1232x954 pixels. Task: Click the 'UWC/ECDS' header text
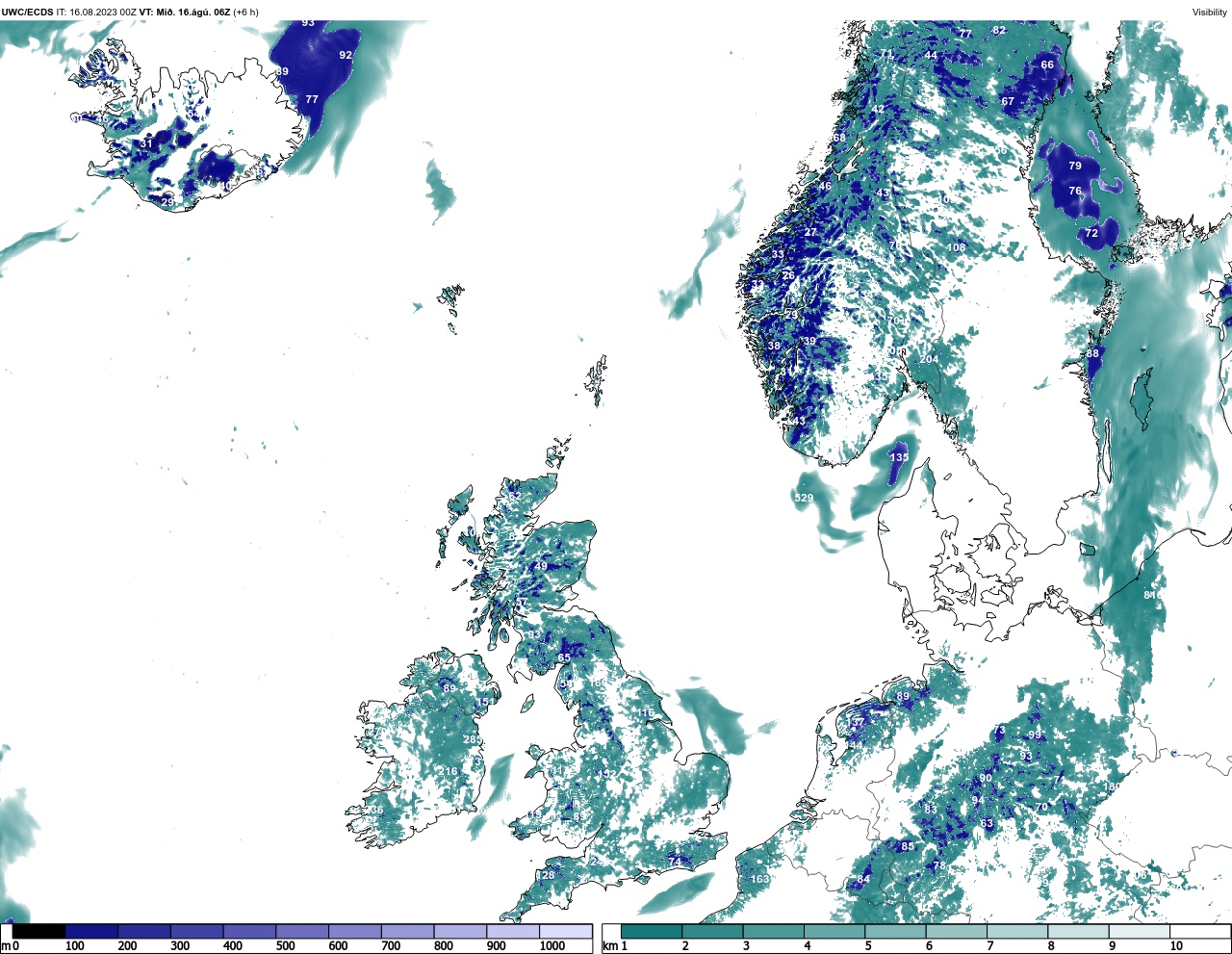pyautogui.click(x=27, y=13)
